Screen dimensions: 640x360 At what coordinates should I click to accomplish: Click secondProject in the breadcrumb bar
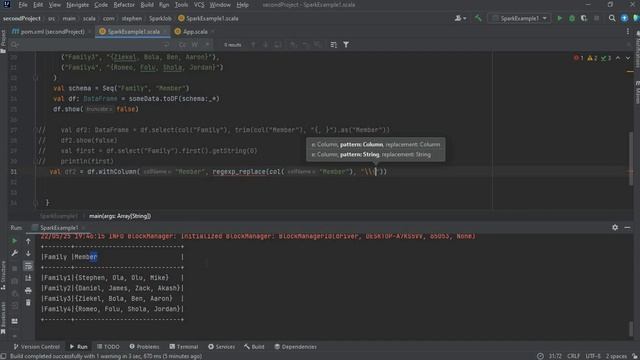22,18
